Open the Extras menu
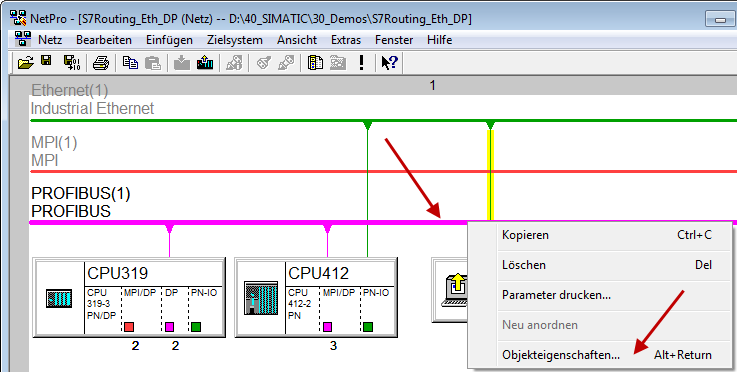 pos(345,40)
